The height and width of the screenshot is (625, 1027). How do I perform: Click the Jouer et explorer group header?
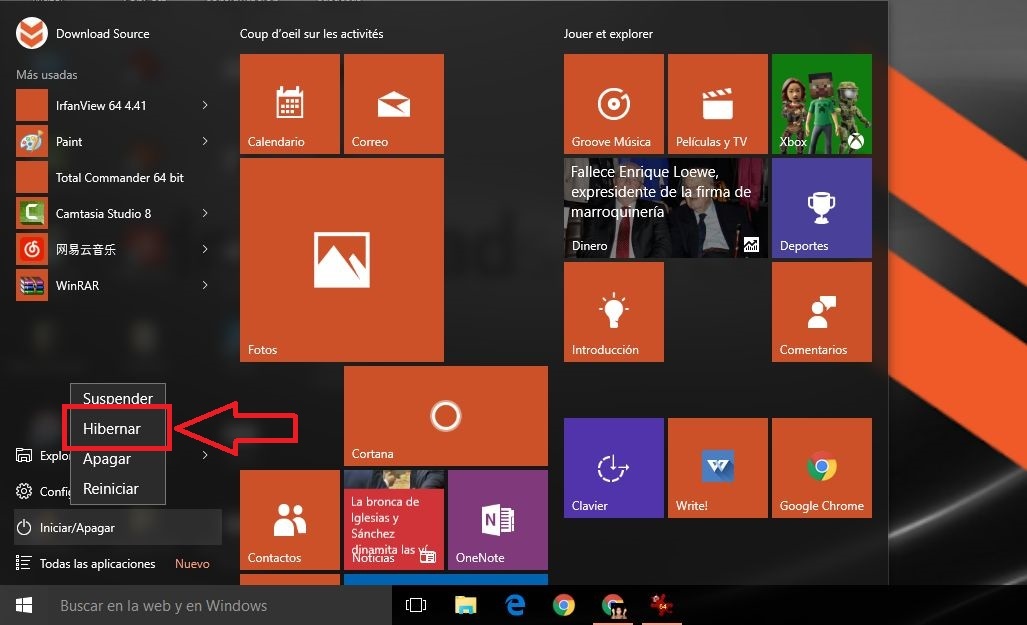(608, 33)
